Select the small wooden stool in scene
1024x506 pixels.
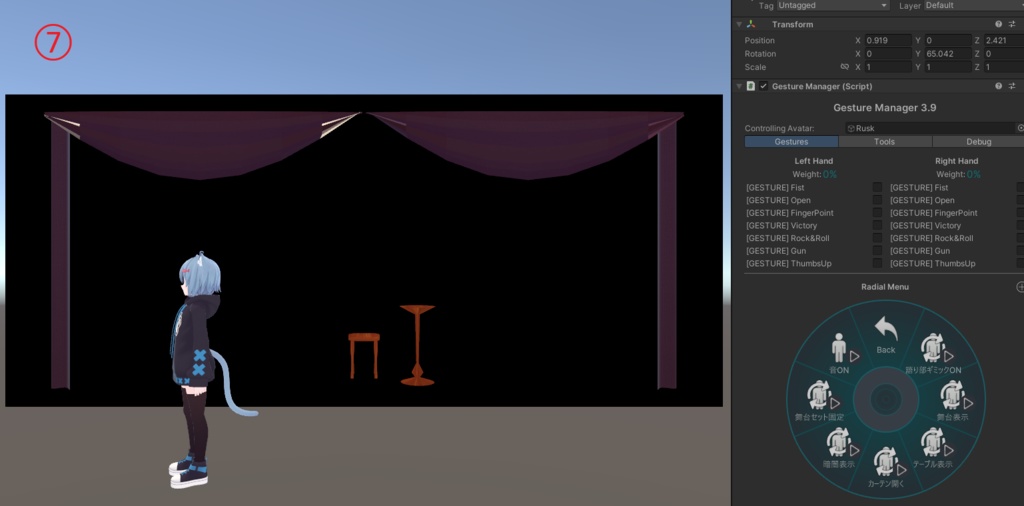[x=364, y=355]
